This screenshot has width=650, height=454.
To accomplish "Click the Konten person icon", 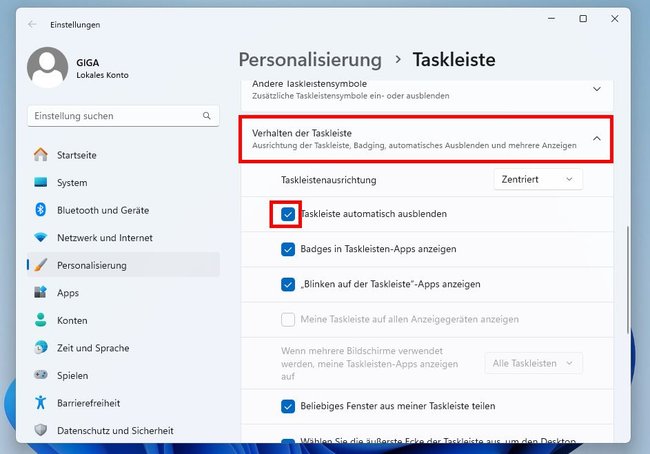I will tap(41, 320).
